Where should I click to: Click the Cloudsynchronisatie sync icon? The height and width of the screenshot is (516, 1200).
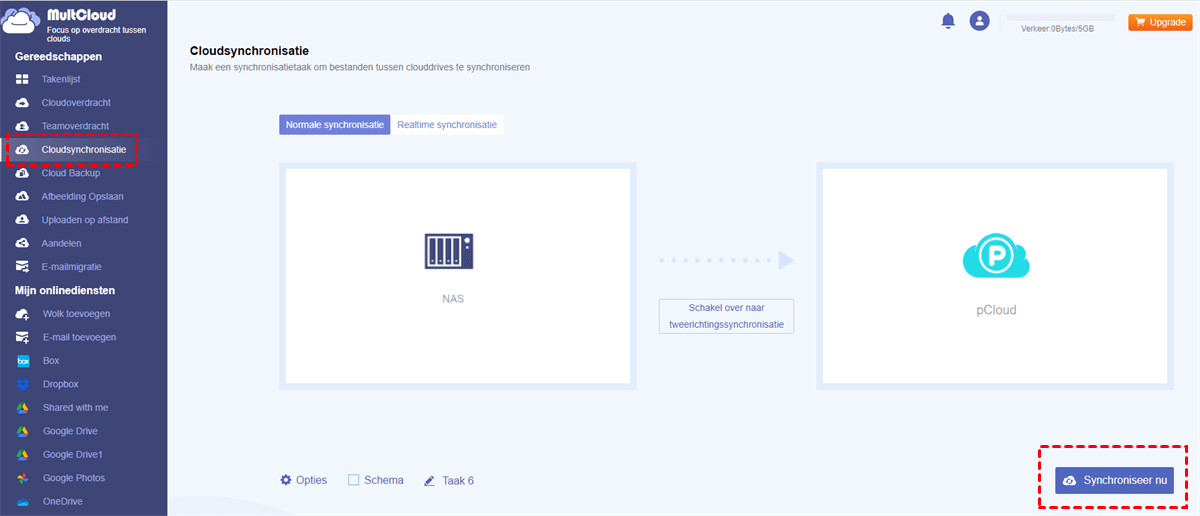click(x=22, y=150)
